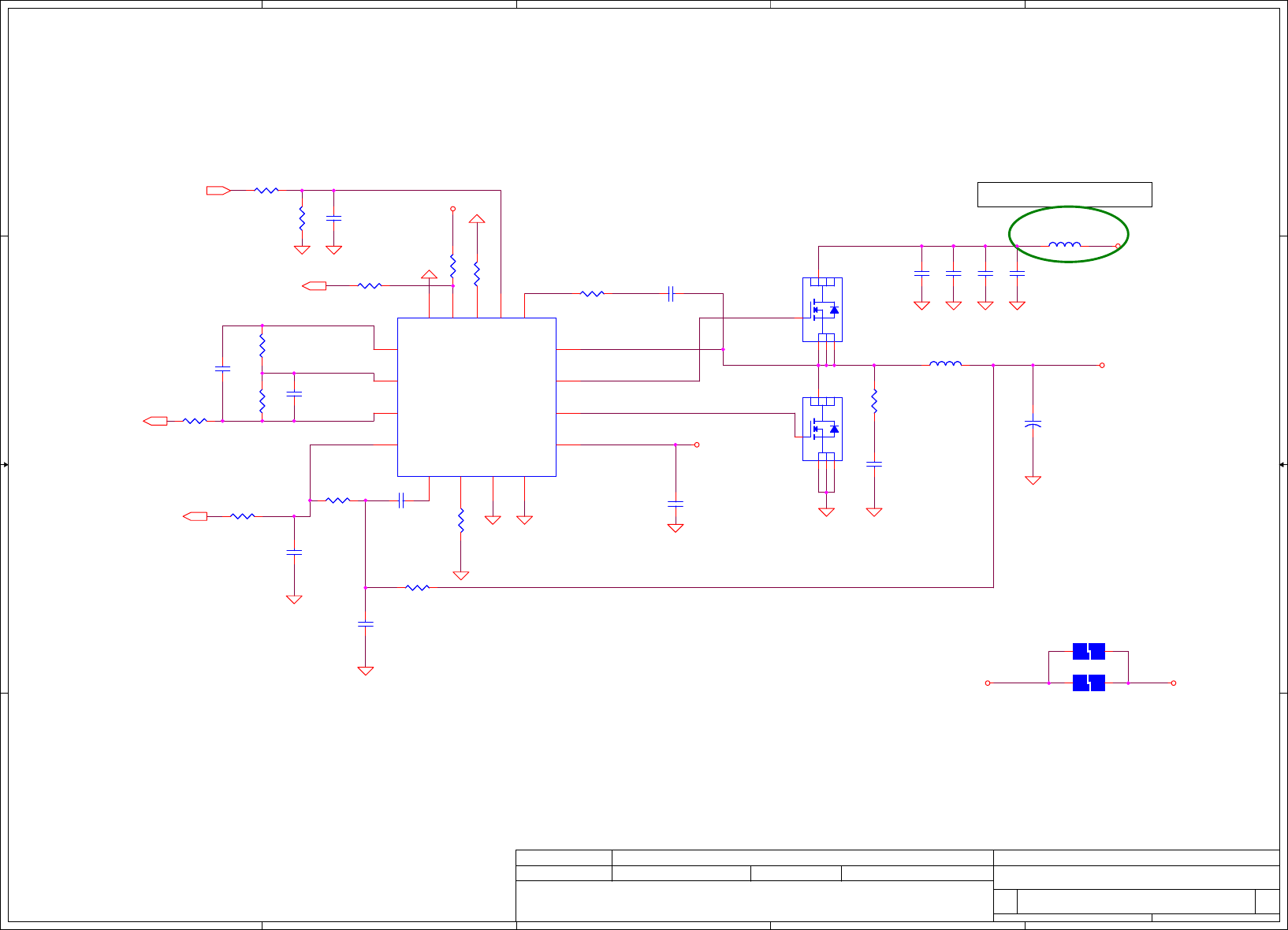Click the terminal circle right of the jumper pads
This screenshot has height=930, width=1288.
click(x=1174, y=683)
